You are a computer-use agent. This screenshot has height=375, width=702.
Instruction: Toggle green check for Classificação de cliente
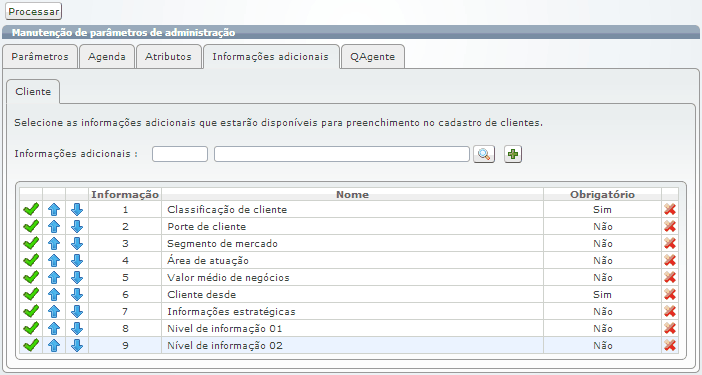tap(31, 209)
